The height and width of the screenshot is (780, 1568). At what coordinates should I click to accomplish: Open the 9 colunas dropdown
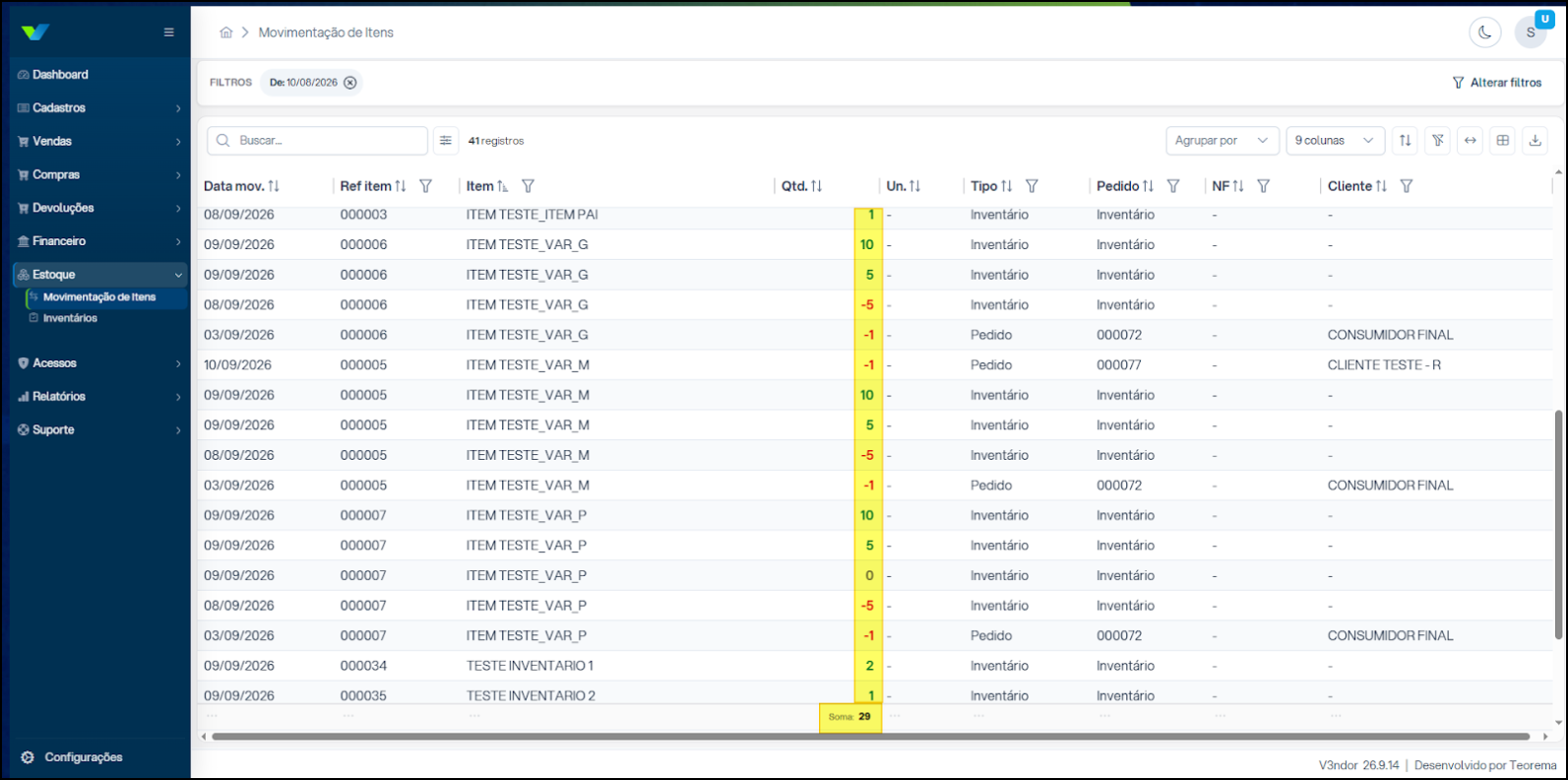[1336, 141]
